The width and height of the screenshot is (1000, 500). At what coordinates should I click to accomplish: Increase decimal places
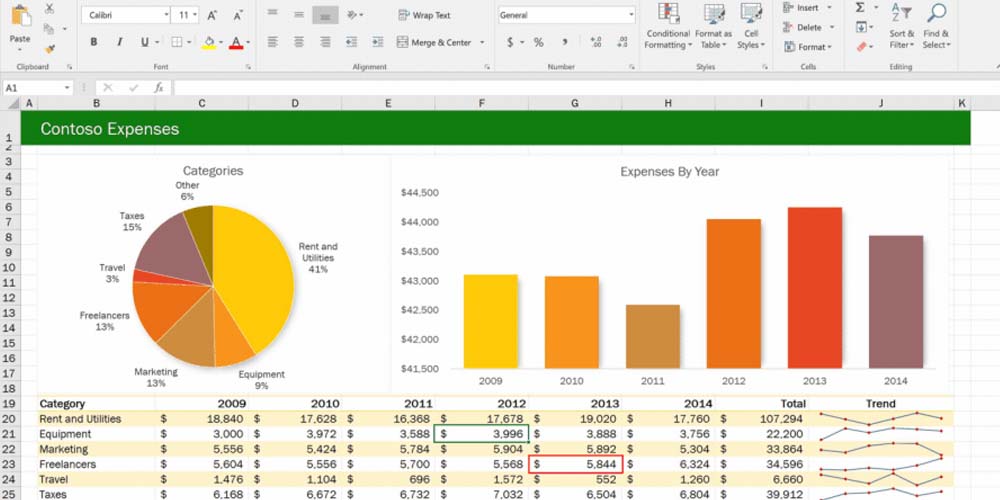pyautogui.click(x=596, y=42)
